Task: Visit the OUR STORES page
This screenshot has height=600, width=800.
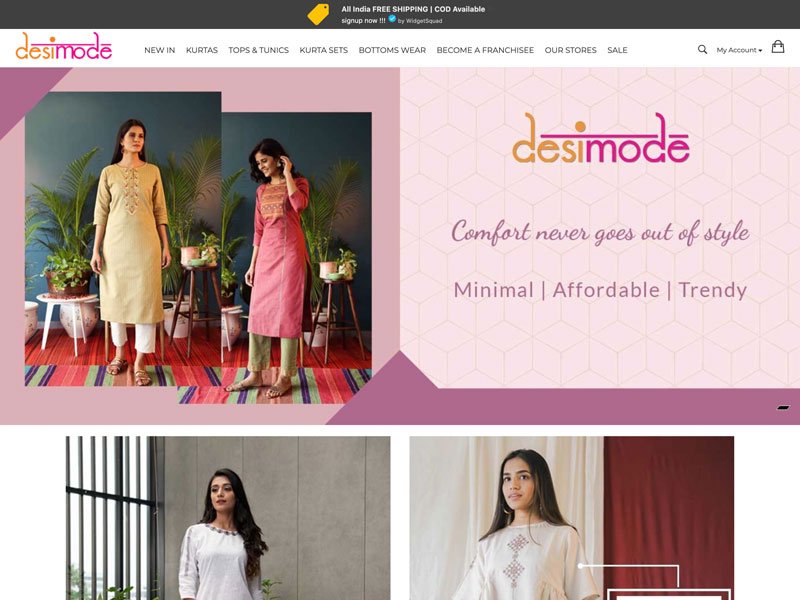Action: pyautogui.click(x=570, y=50)
